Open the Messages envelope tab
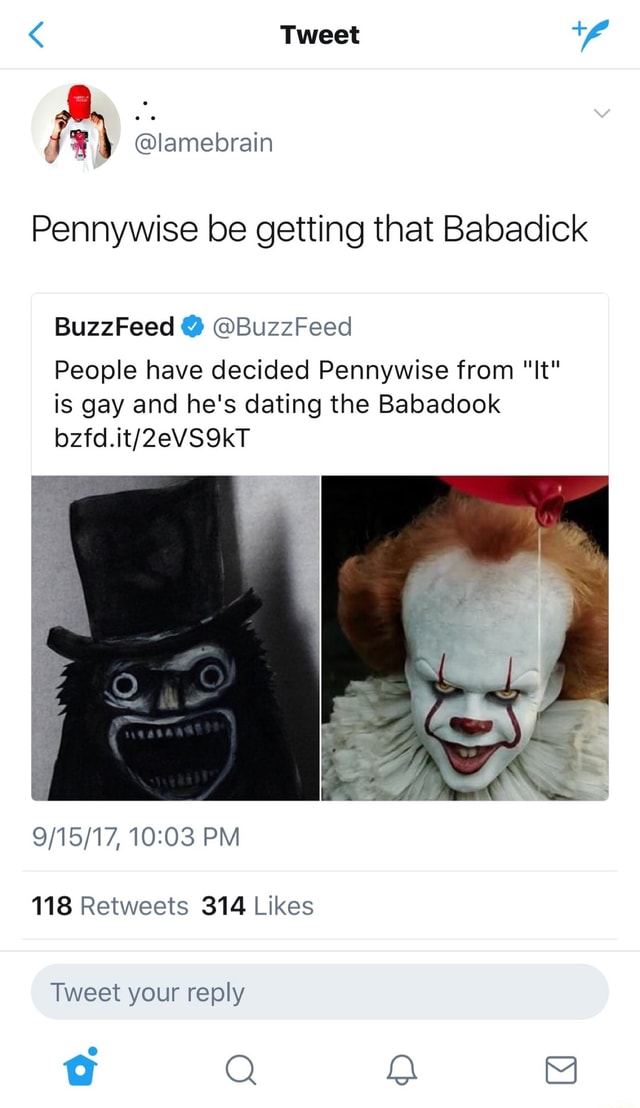 [559, 1071]
